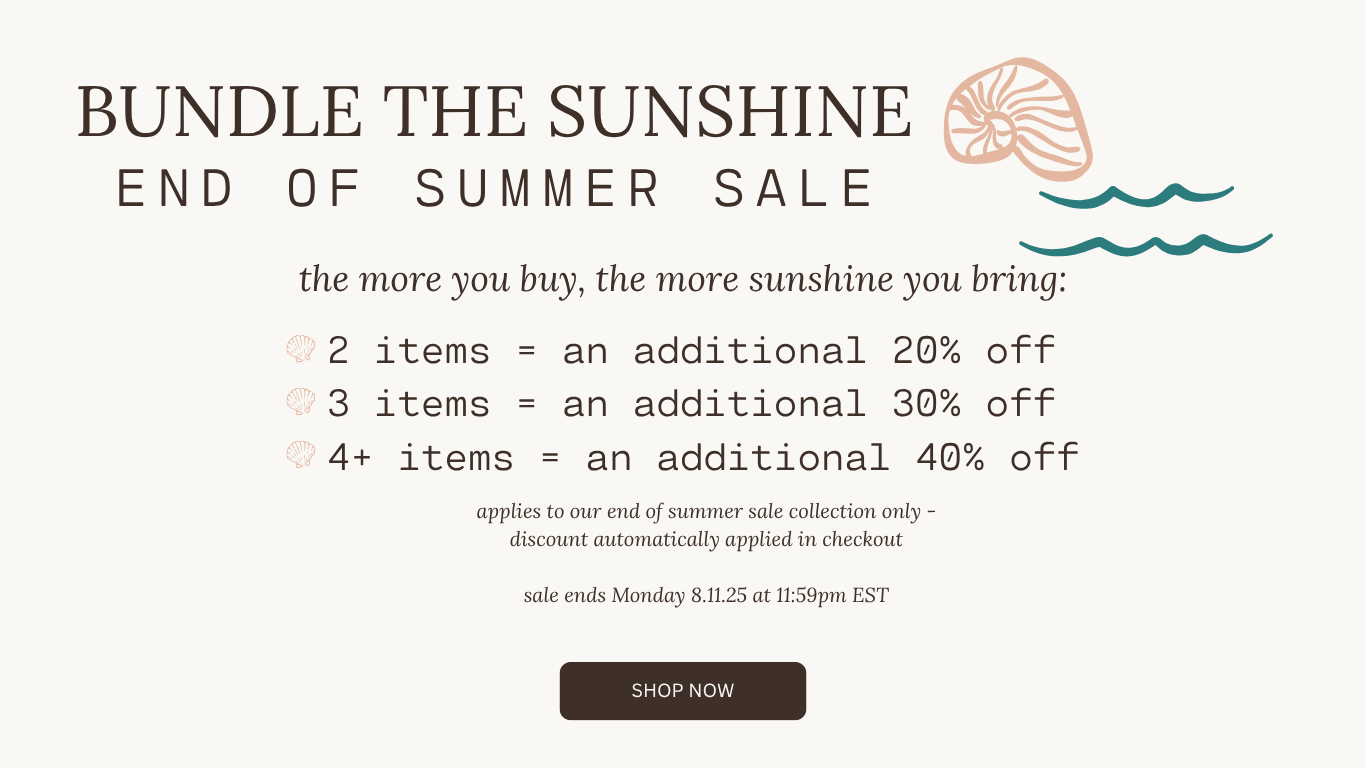
Task: Click the END OF SUMMER SALE subtitle
Action: point(496,189)
